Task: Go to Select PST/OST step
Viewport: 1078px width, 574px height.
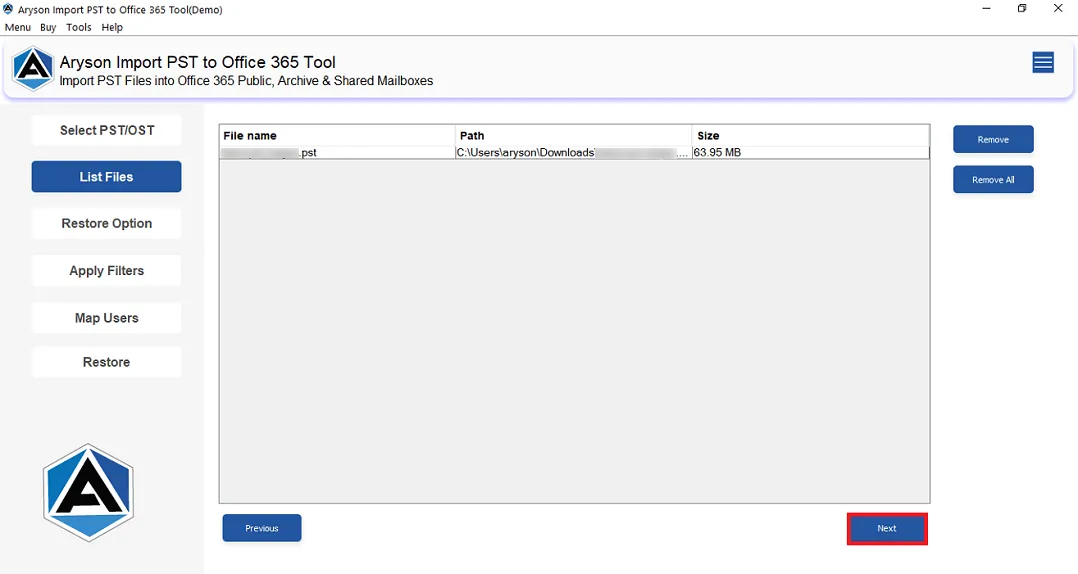Action: coord(107,130)
